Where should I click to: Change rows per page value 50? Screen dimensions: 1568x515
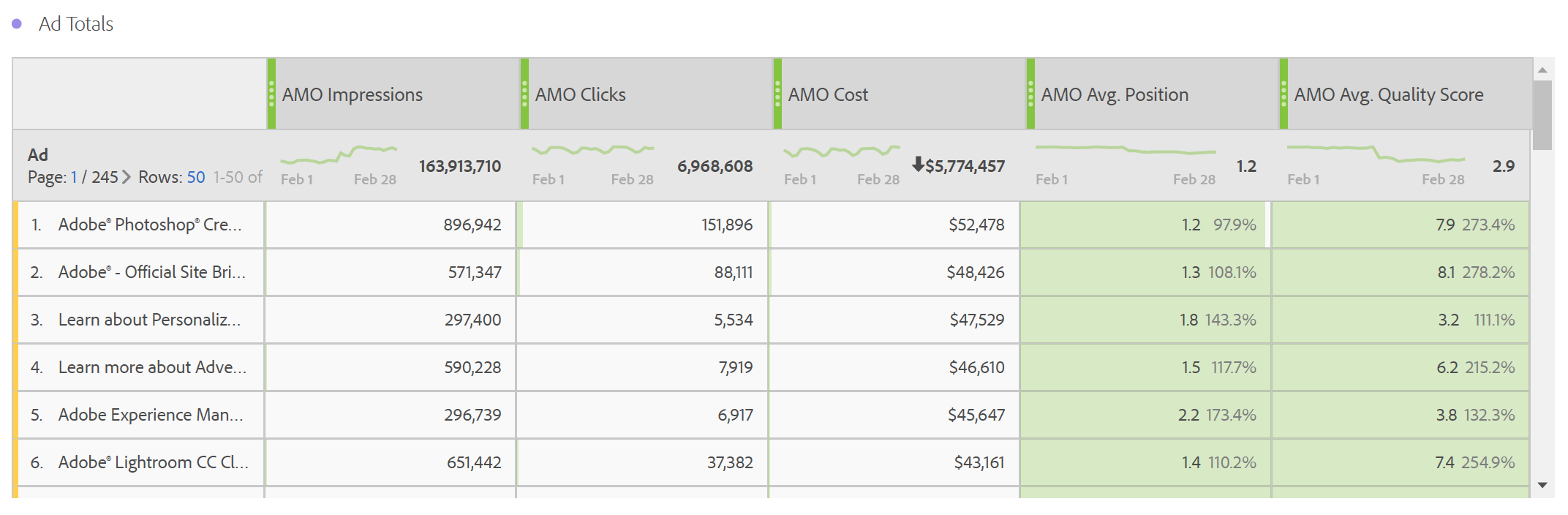(196, 177)
